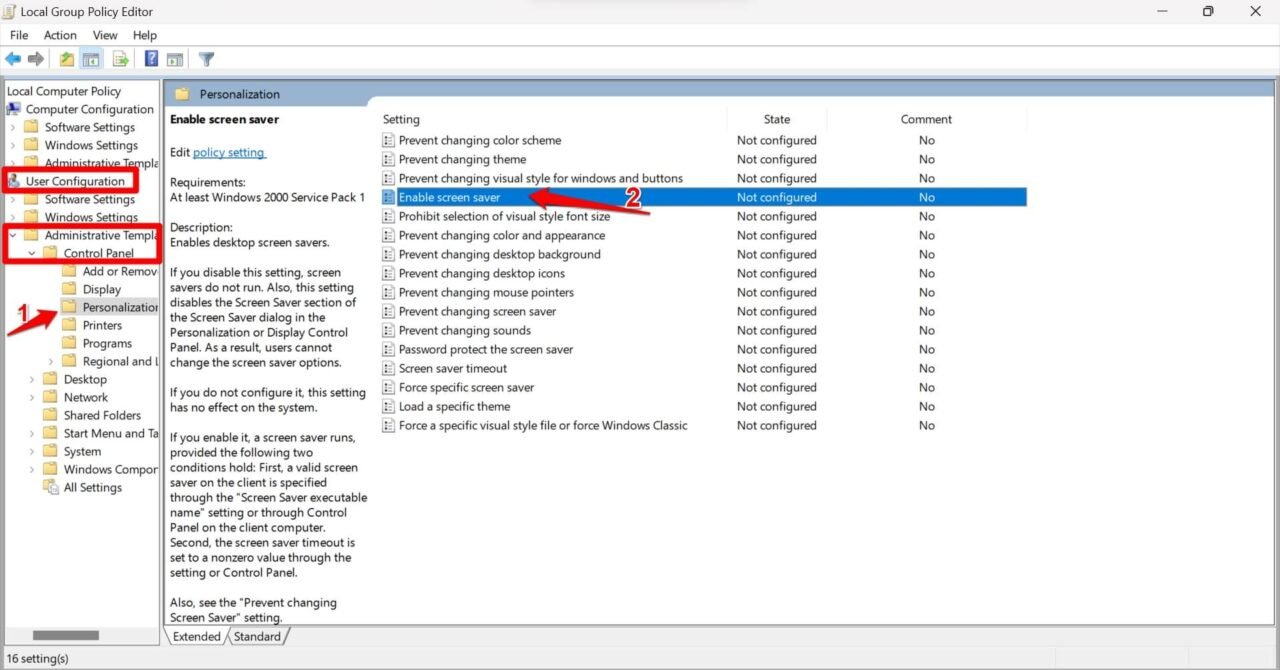Click the horizontal scrollbar of the tree pane
Viewport: 1280px width, 670px height.
65,635
